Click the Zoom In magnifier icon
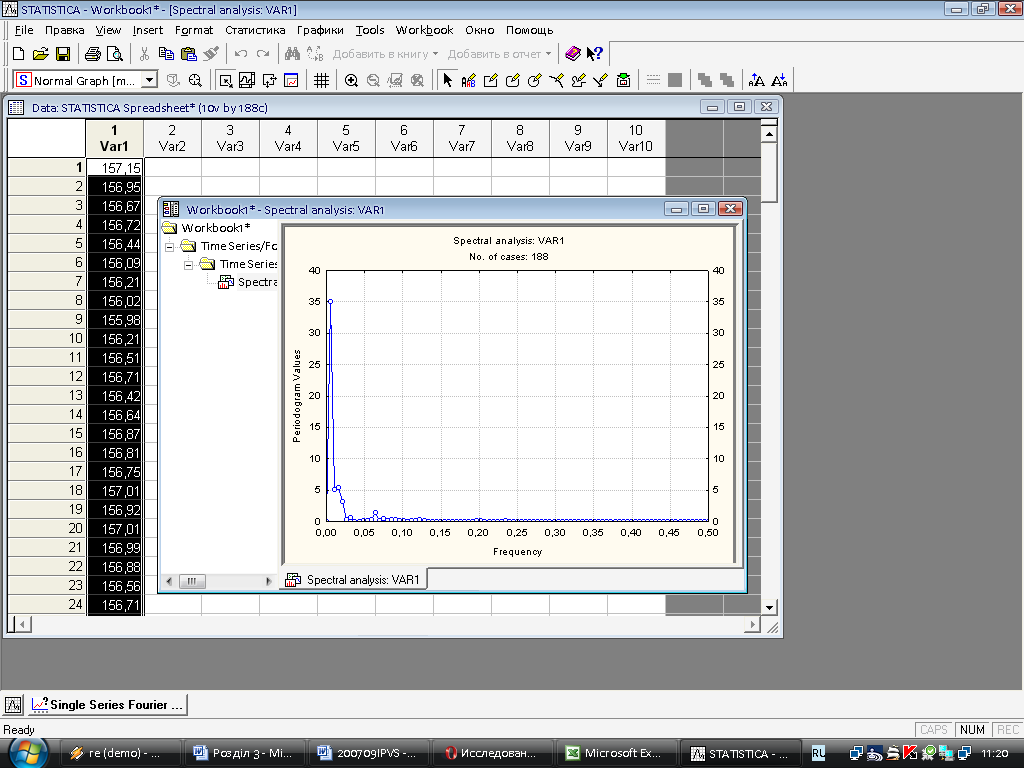 point(351,81)
